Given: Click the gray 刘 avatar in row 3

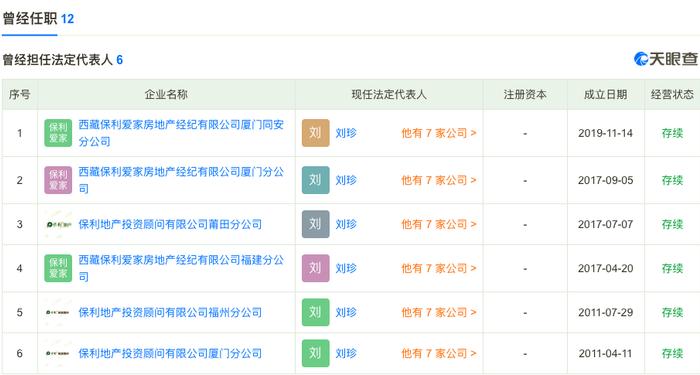Looking at the screenshot, I should 316,224.
